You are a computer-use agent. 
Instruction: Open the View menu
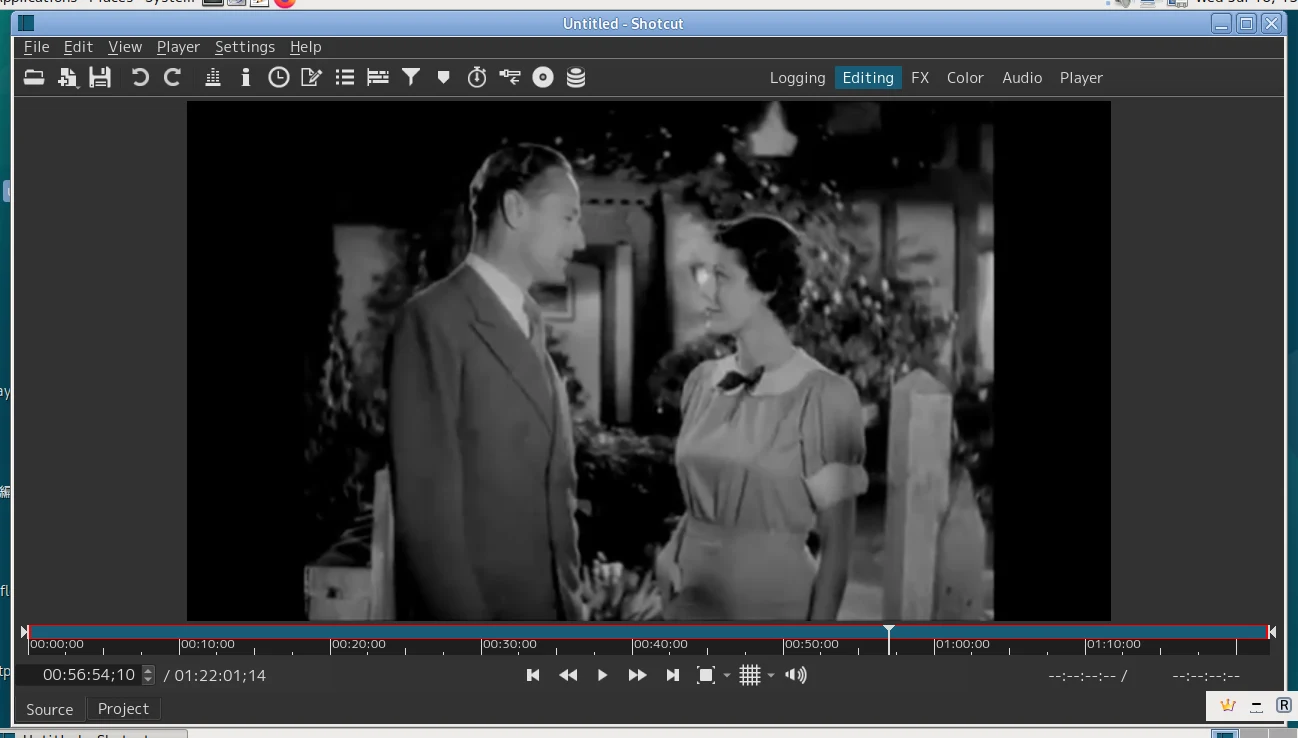[125, 47]
